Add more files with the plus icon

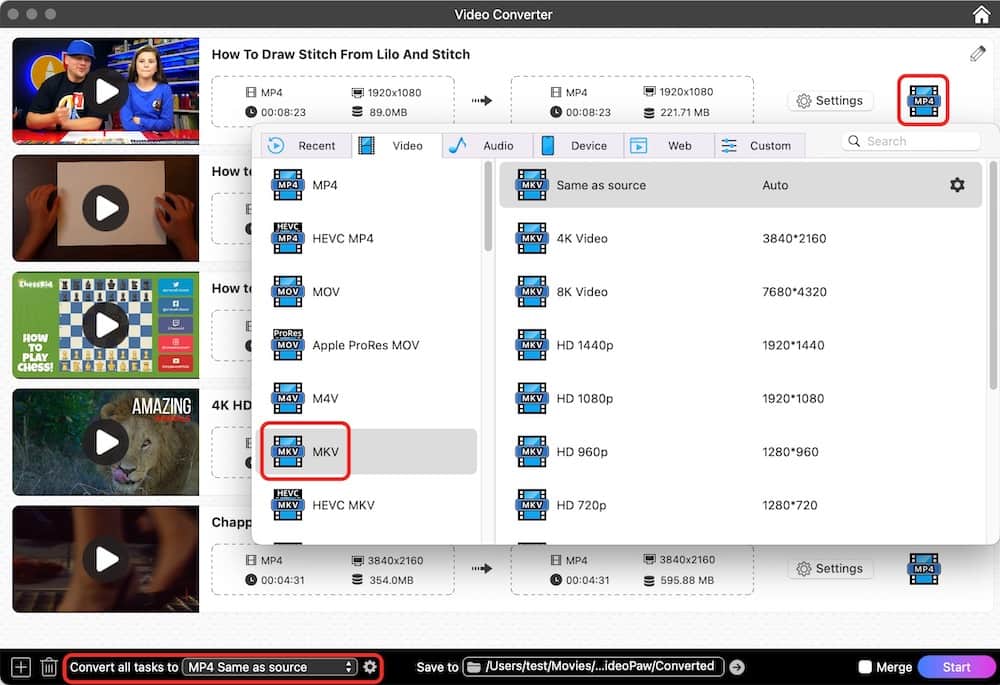(x=19, y=666)
